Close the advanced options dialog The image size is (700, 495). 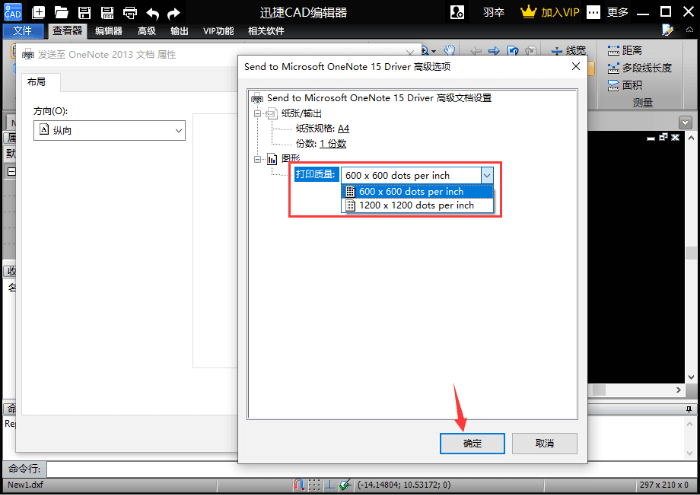pyautogui.click(x=576, y=67)
